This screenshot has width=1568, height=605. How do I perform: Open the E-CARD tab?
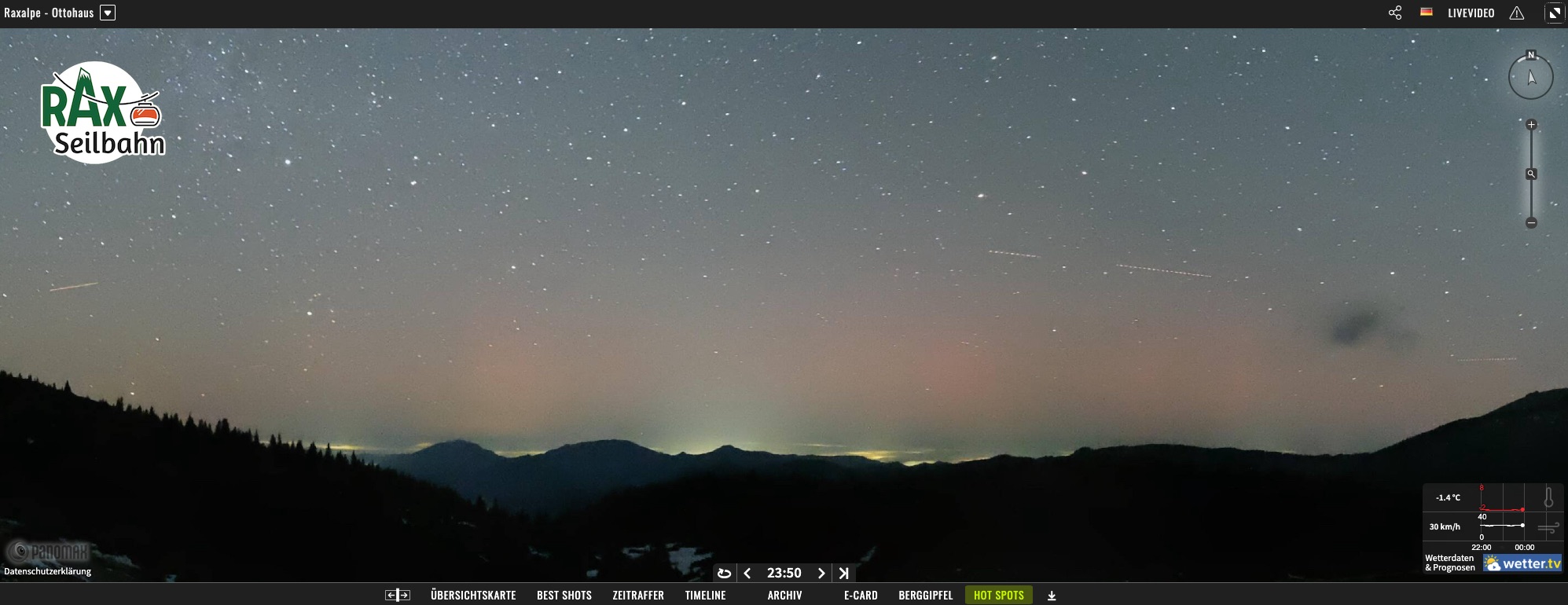(x=861, y=596)
